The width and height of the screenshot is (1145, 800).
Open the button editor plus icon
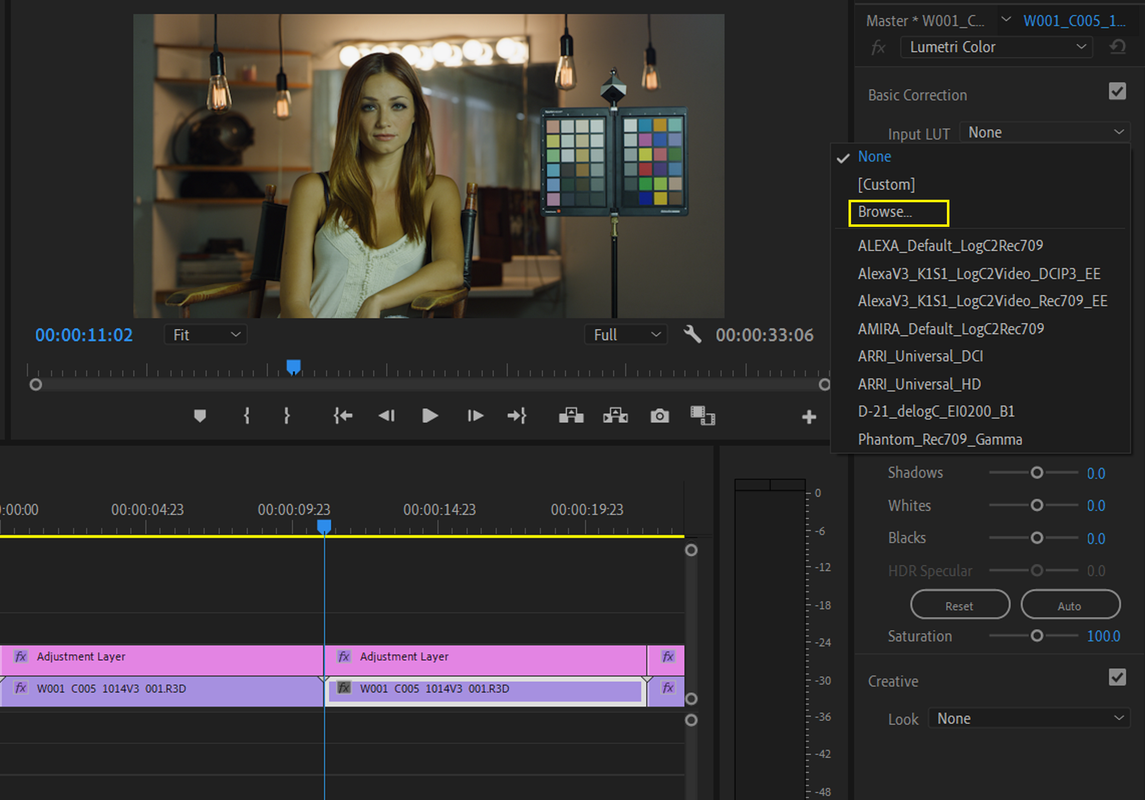[x=808, y=417]
